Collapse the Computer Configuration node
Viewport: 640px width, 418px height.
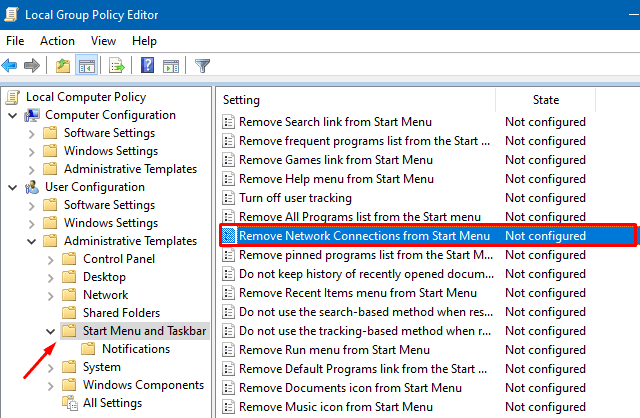pyautogui.click(x=12, y=115)
